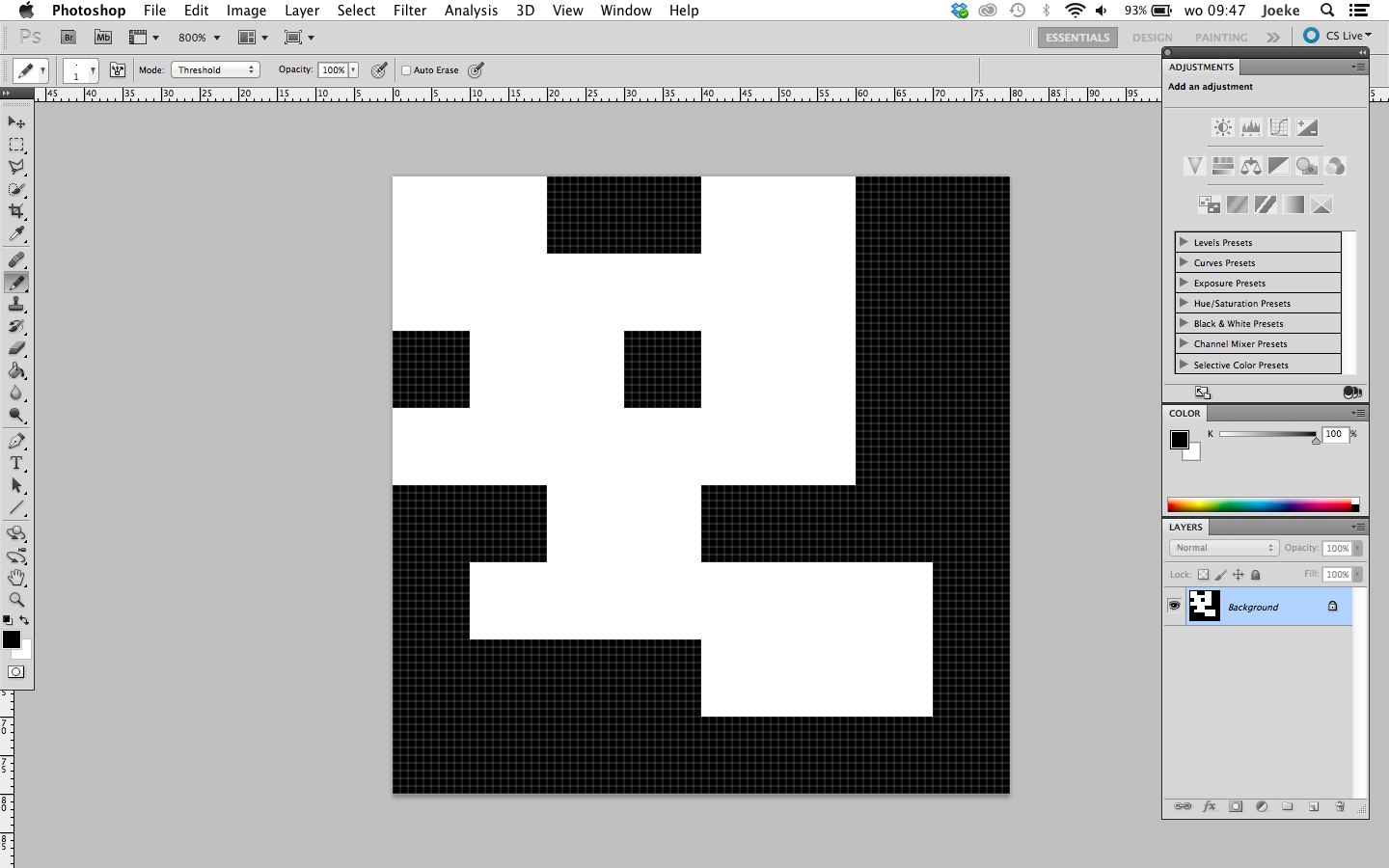
Task: Toggle lock position in Layers panel
Action: click(x=1239, y=575)
